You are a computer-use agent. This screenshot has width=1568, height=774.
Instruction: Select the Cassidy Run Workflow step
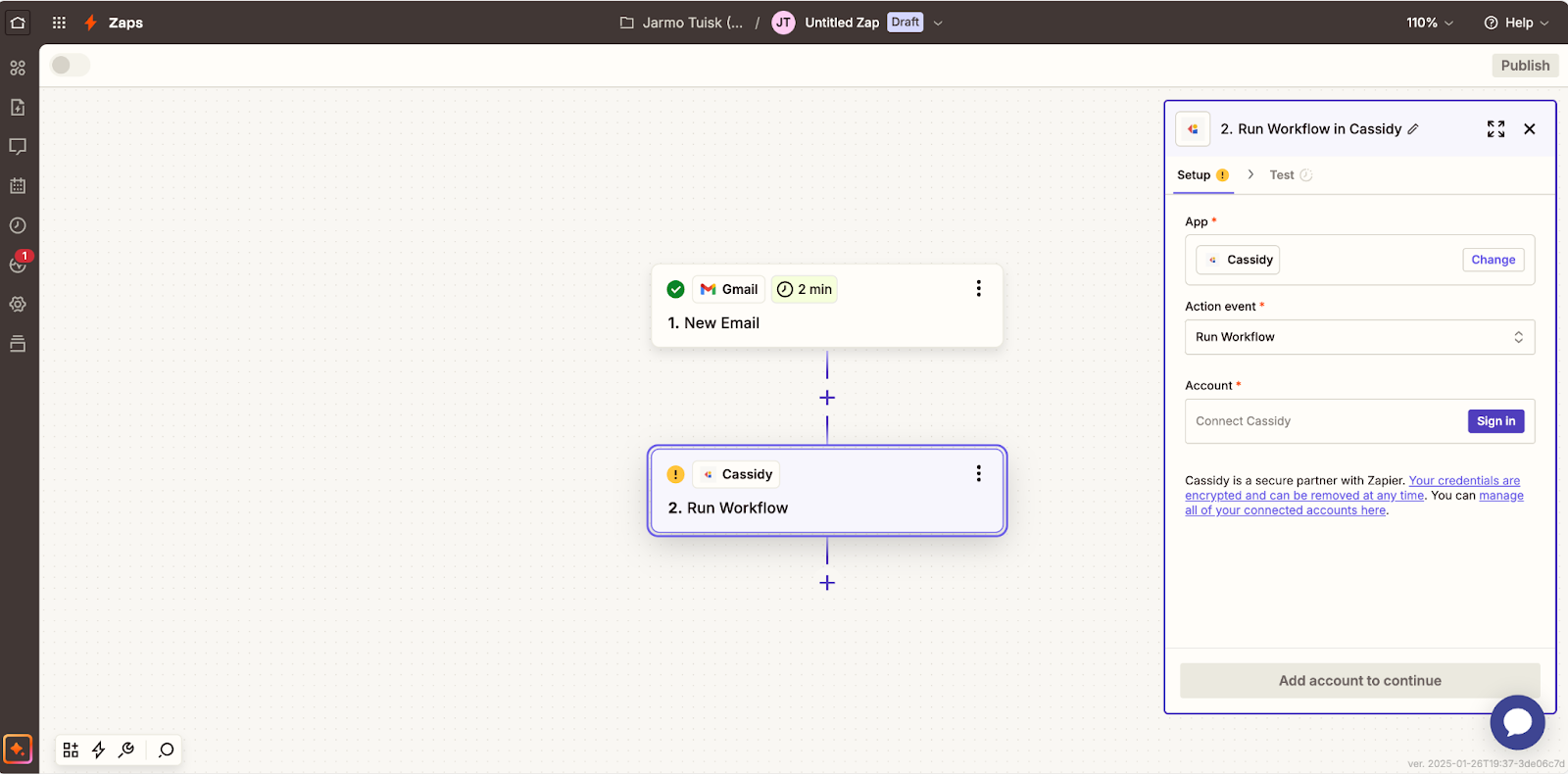point(827,491)
